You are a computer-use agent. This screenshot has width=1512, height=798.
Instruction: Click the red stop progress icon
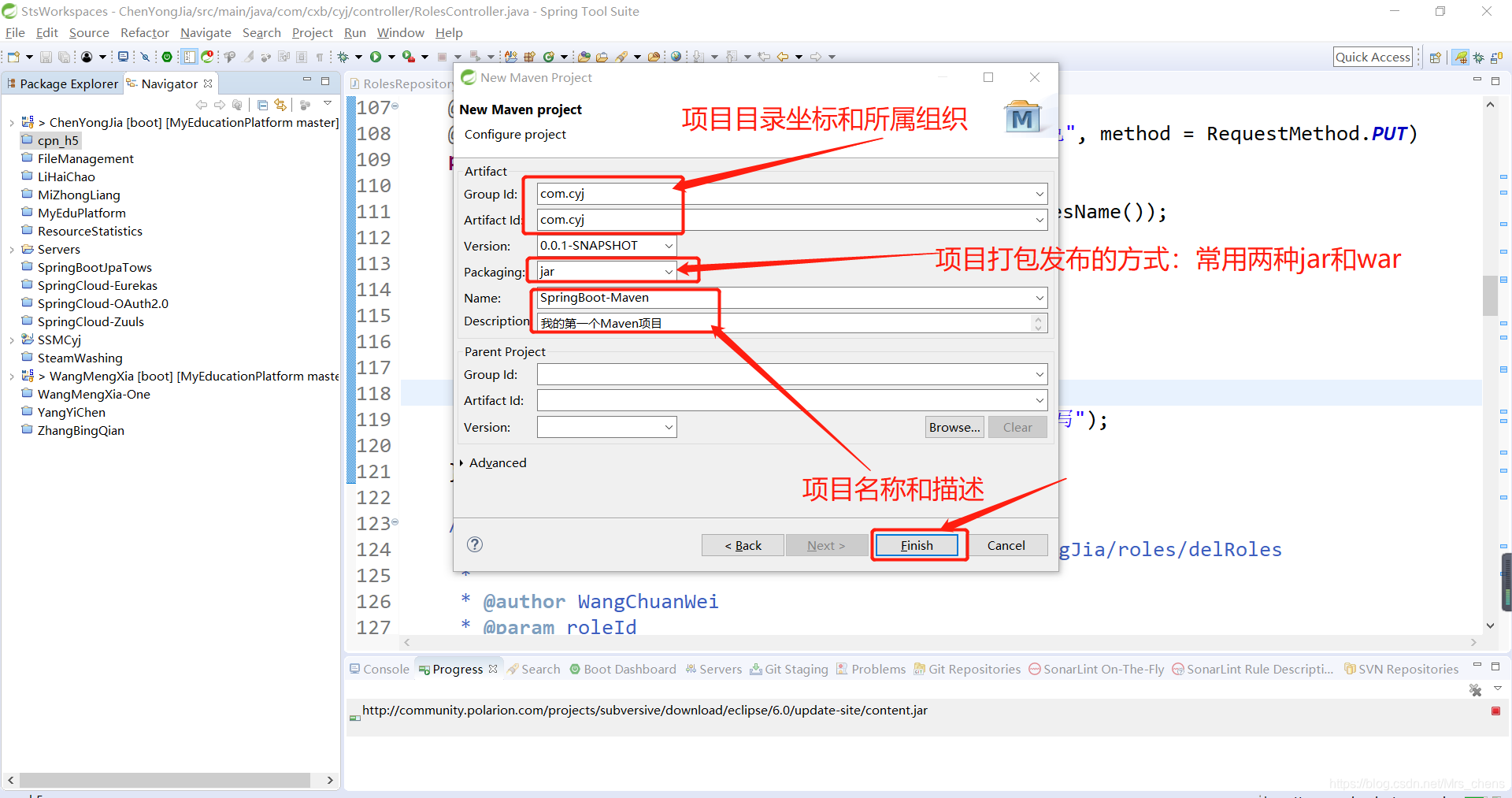point(1495,711)
